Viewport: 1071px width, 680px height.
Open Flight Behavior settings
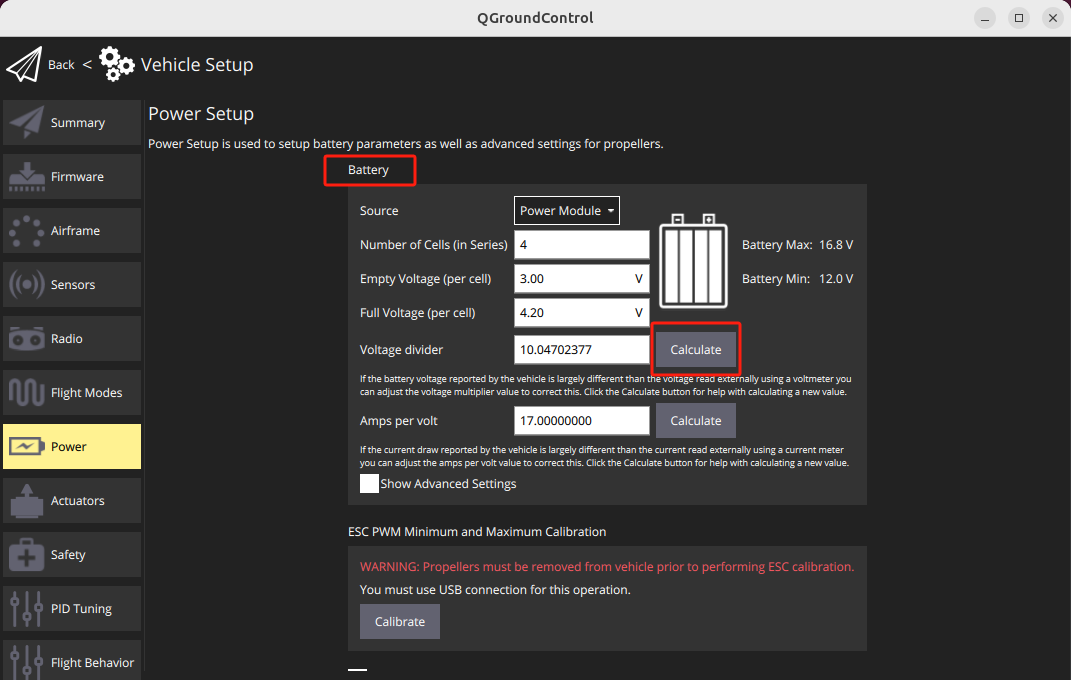[72, 661]
